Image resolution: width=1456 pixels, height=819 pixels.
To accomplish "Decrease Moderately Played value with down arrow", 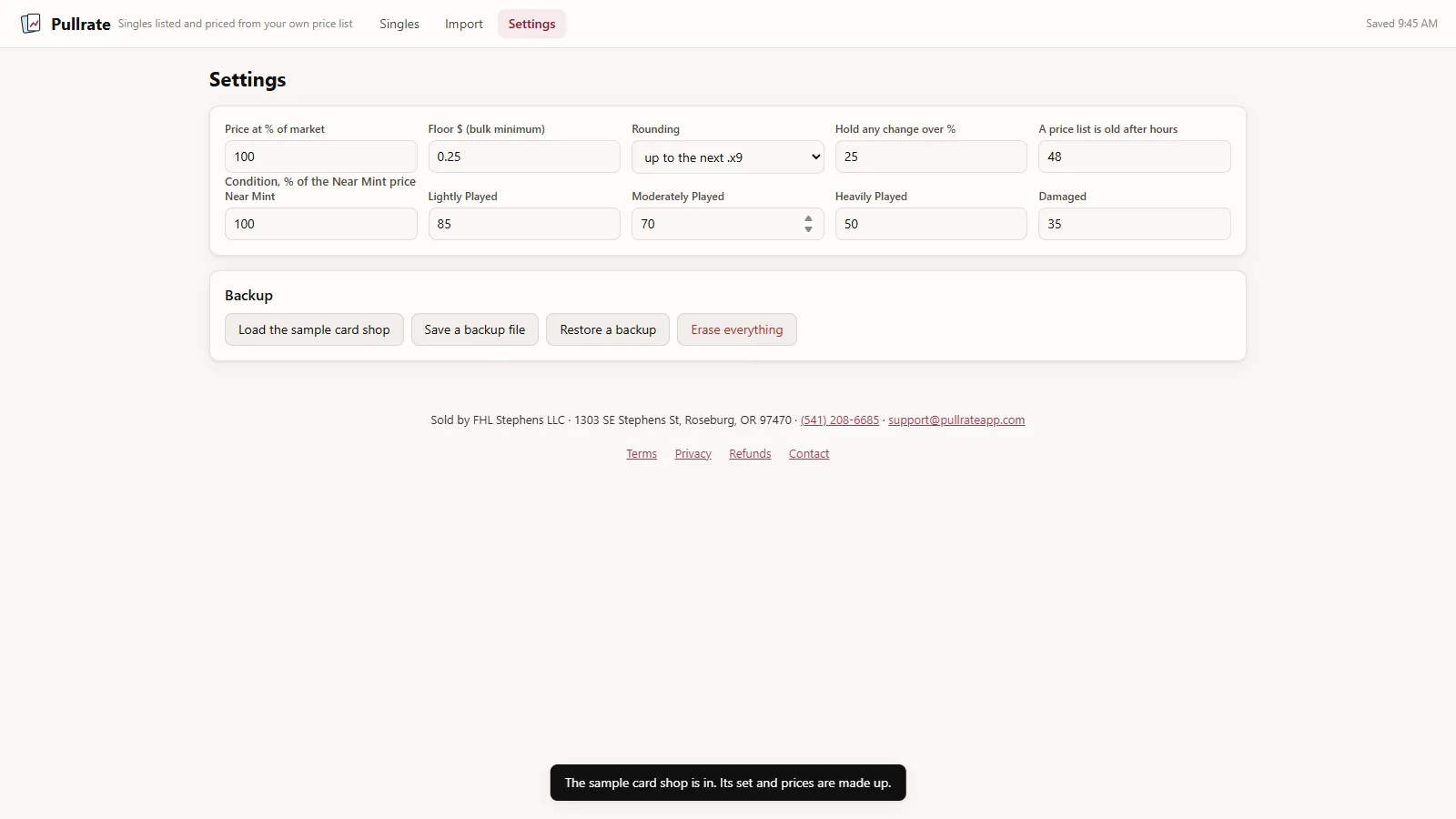I will 808,229.
